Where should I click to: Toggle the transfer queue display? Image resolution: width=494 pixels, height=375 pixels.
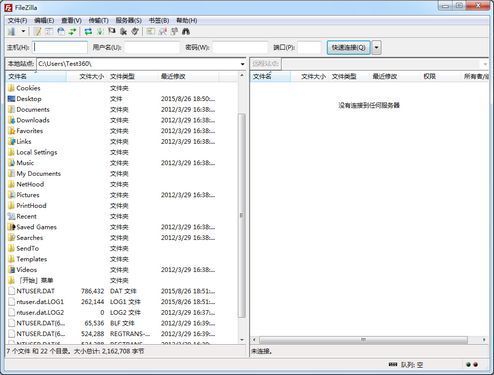tap(72, 32)
